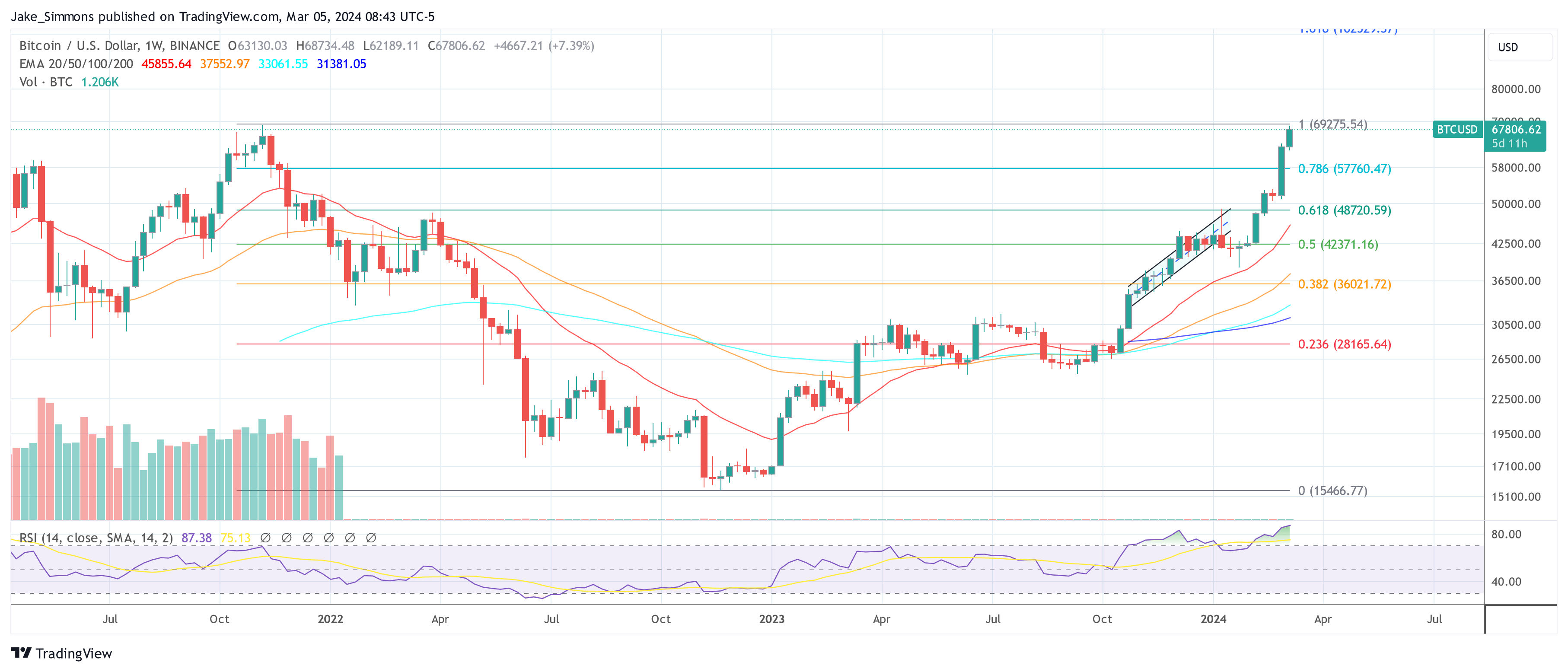
Task: Click the candle countdown timer 5d 11h
Action: [1509, 143]
